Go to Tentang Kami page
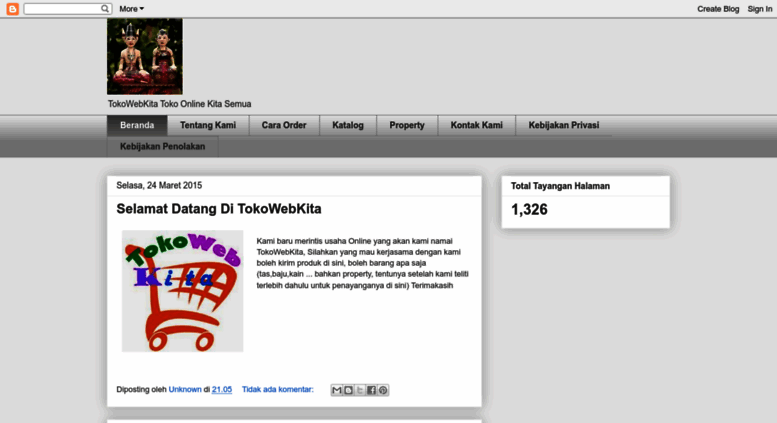This screenshot has width=777, height=423. (208, 125)
